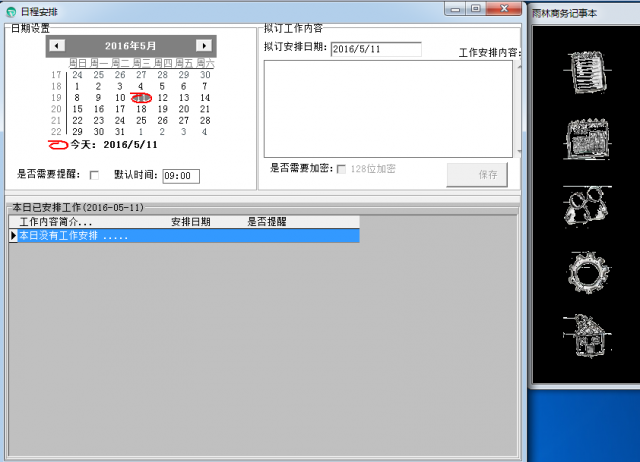640x462 pixels.
Task: Maximize the 日程安排 window
Action: pyautogui.click(x=476, y=9)
